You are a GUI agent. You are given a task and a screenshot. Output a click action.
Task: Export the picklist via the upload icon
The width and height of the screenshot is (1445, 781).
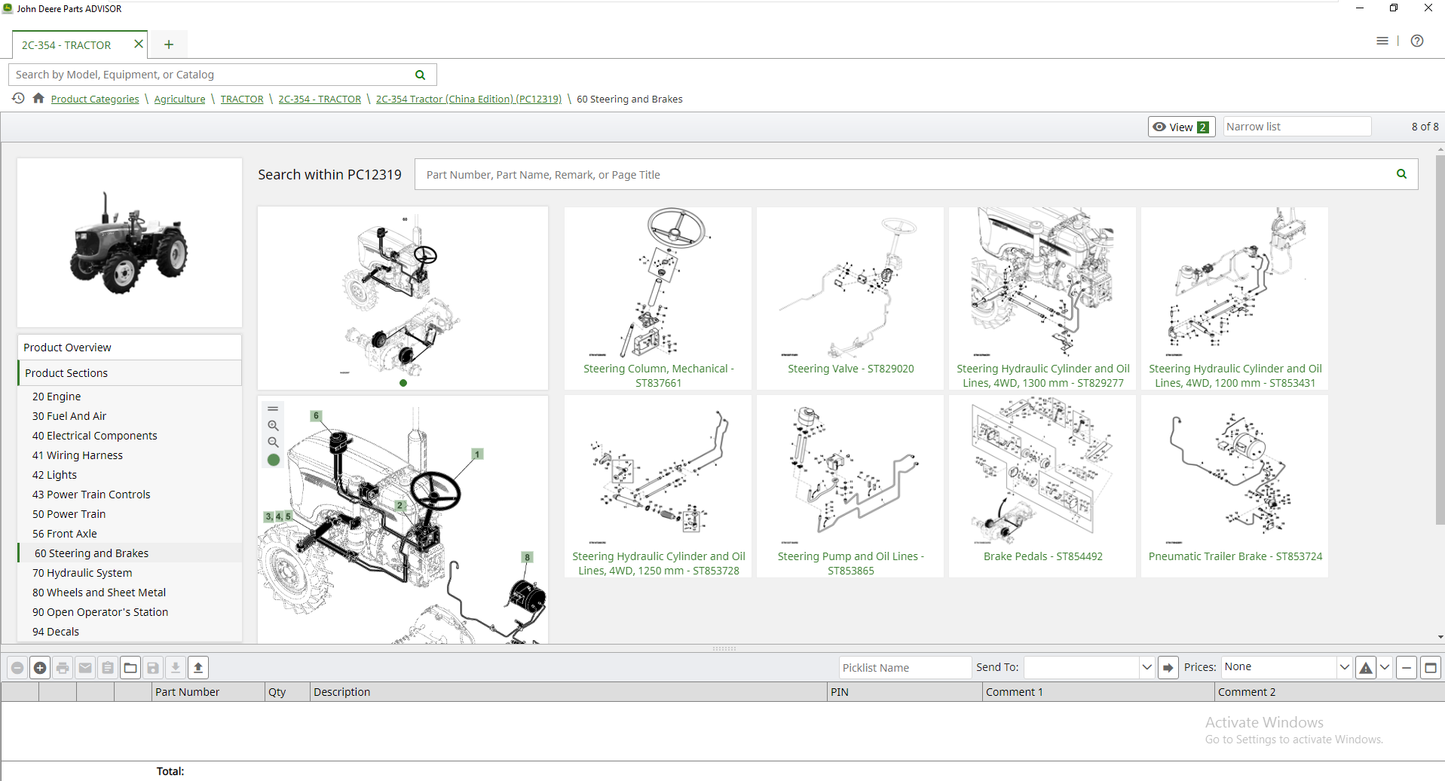coord(198,667)
